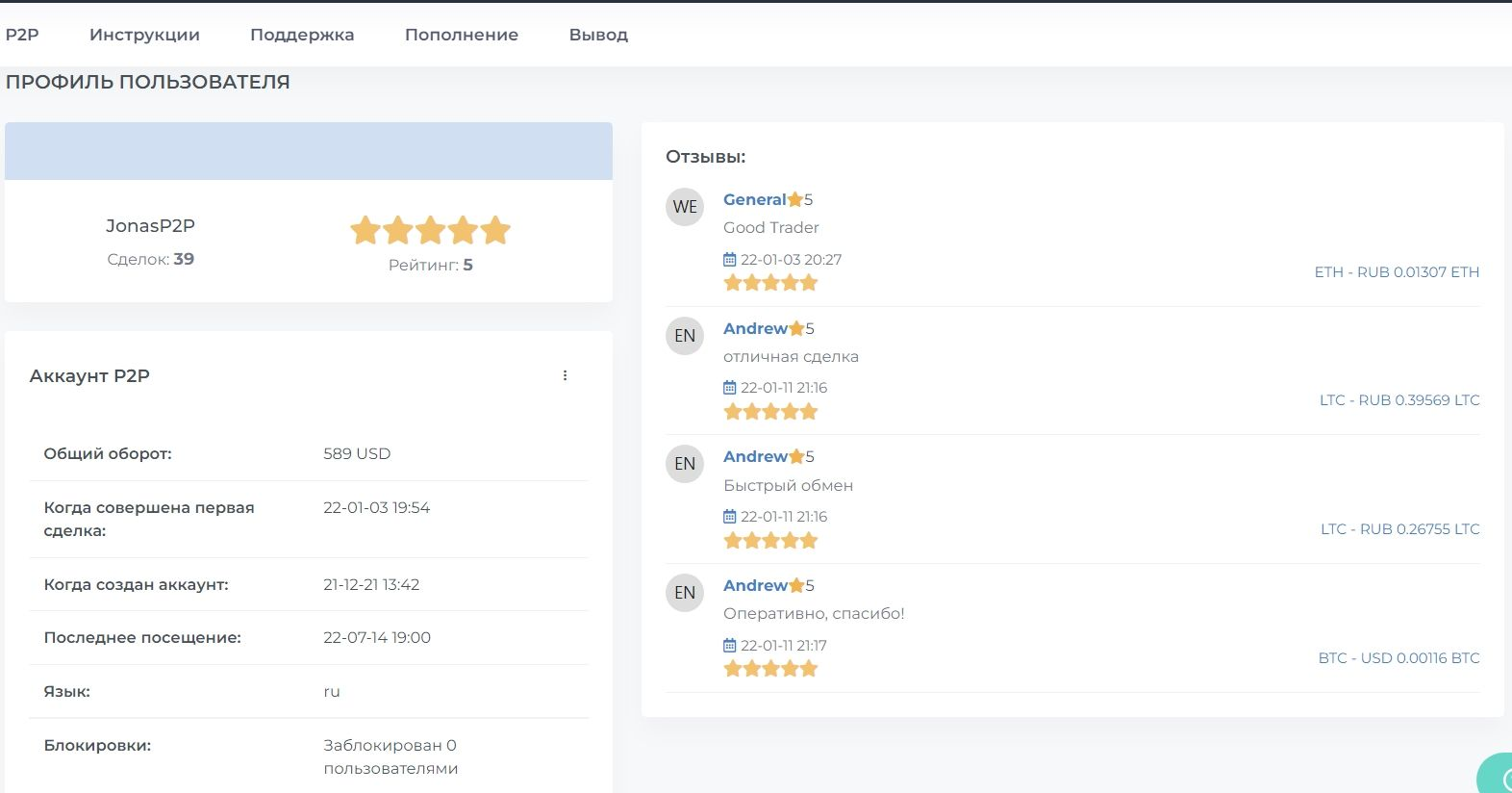Click the 'Быстрый обмен' review text
Image resolution: width=1512 pixels, height=793 pixels.
pos(788,485)
